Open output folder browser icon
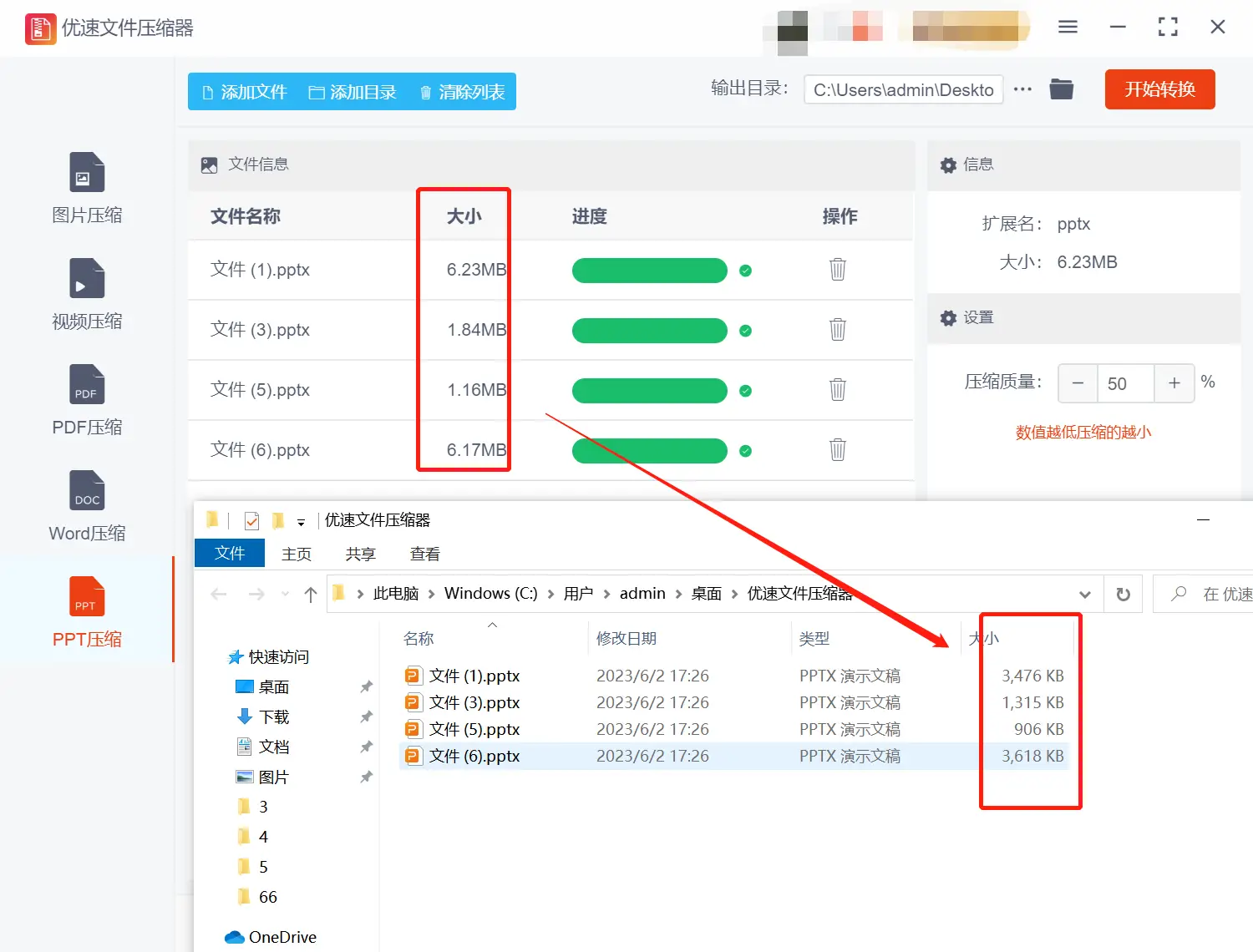Screen dimensions: 1253x952 tap(1061, 89)
